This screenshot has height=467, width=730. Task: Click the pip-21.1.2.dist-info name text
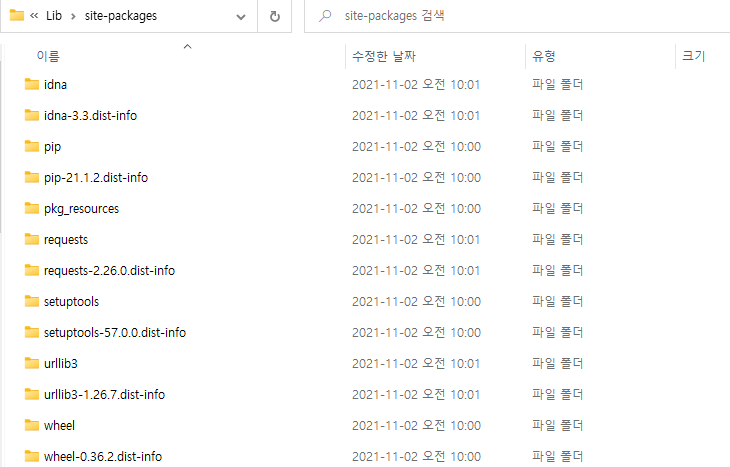(96, 178)
